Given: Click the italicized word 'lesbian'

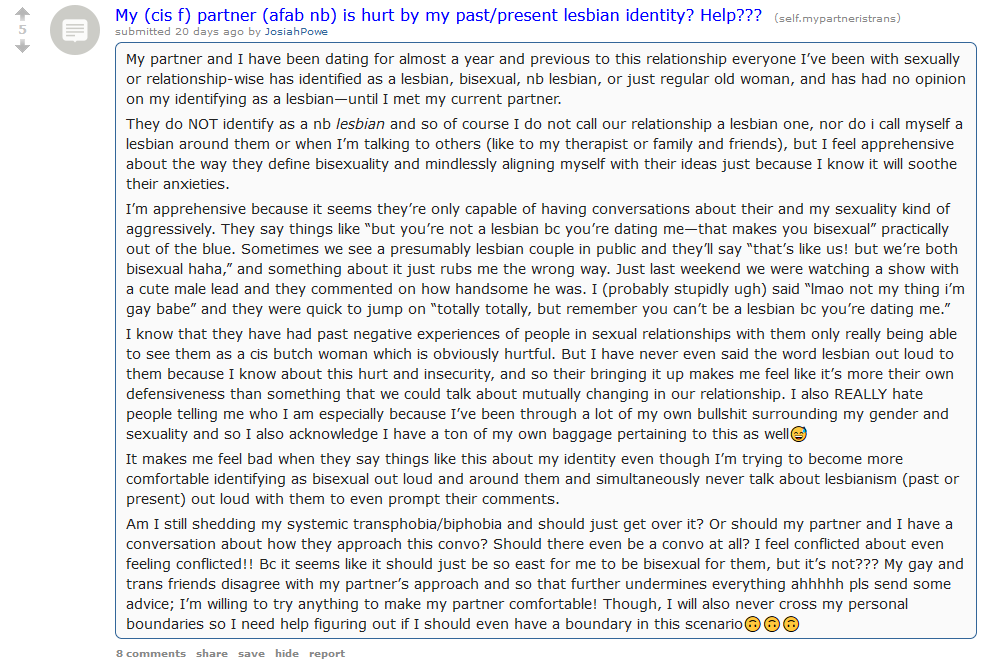Looking at the screenshot, I should point(360,124).
